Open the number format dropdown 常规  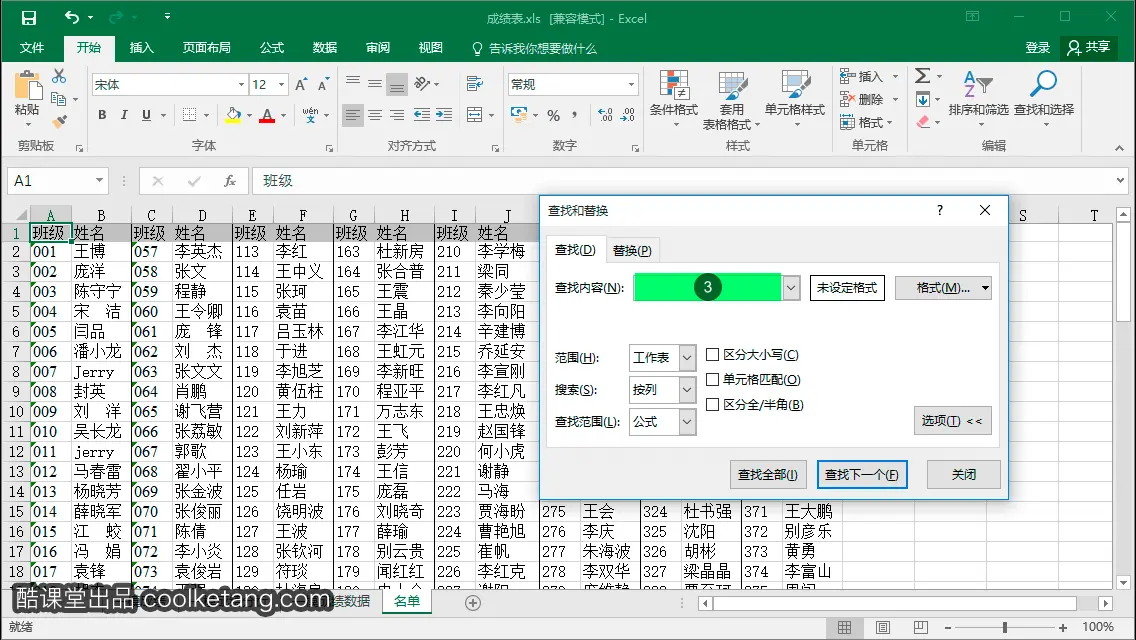pyautogui.click(x=631, y=85)
